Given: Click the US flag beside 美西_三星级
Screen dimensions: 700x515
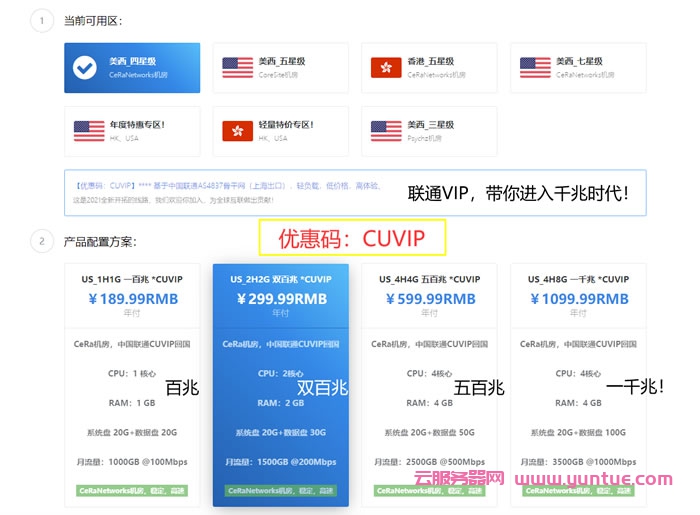Looking at the screenshot, I should 386,131.
